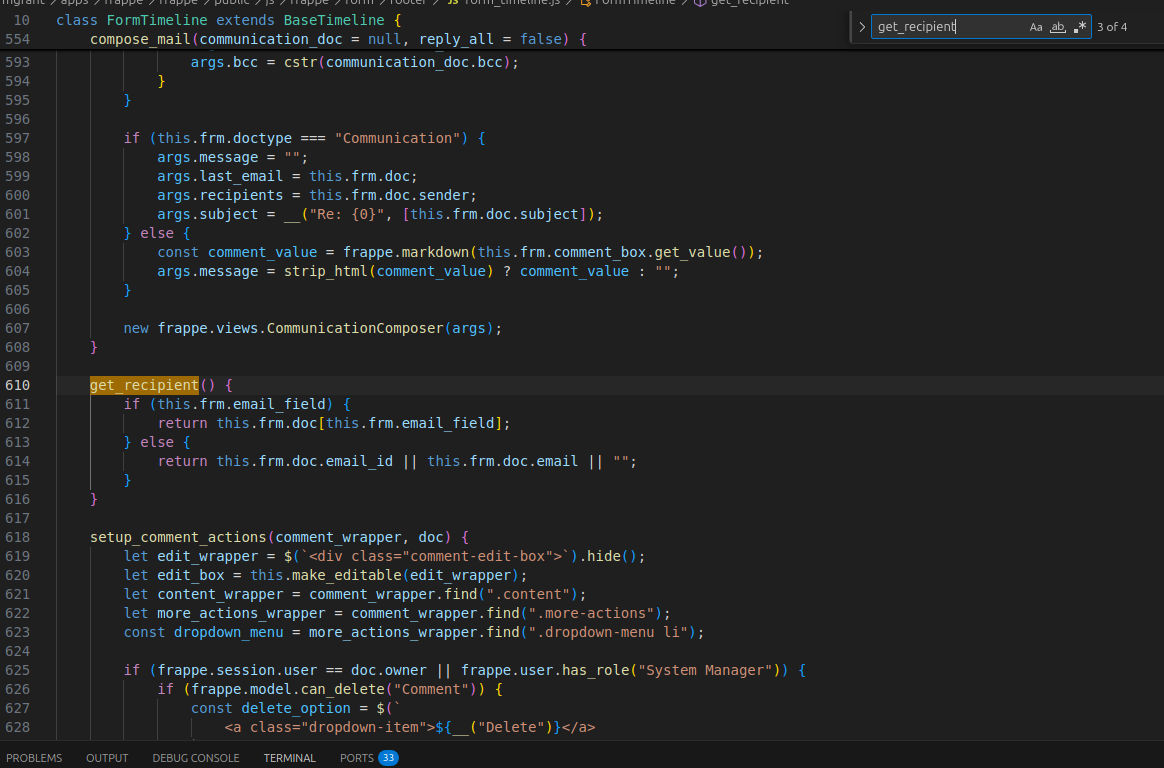Switch to the TERMINAL tab
Image resolution: width=1164 pixels, height=768 pixels.
pyautogui.click(x=289, y=758)
